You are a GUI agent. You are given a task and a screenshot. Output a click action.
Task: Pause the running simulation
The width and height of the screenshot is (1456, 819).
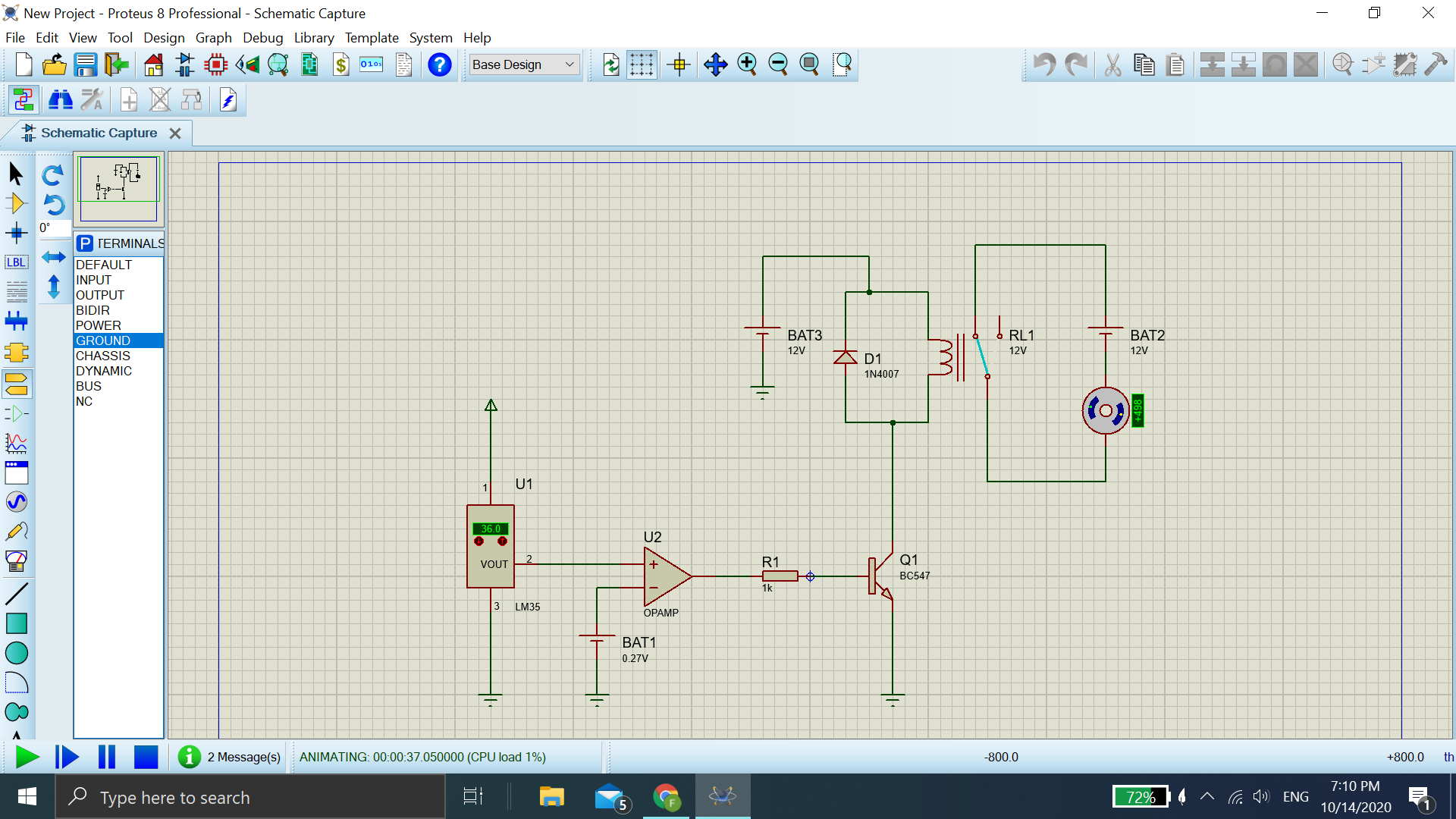click(x=106, y=757)
